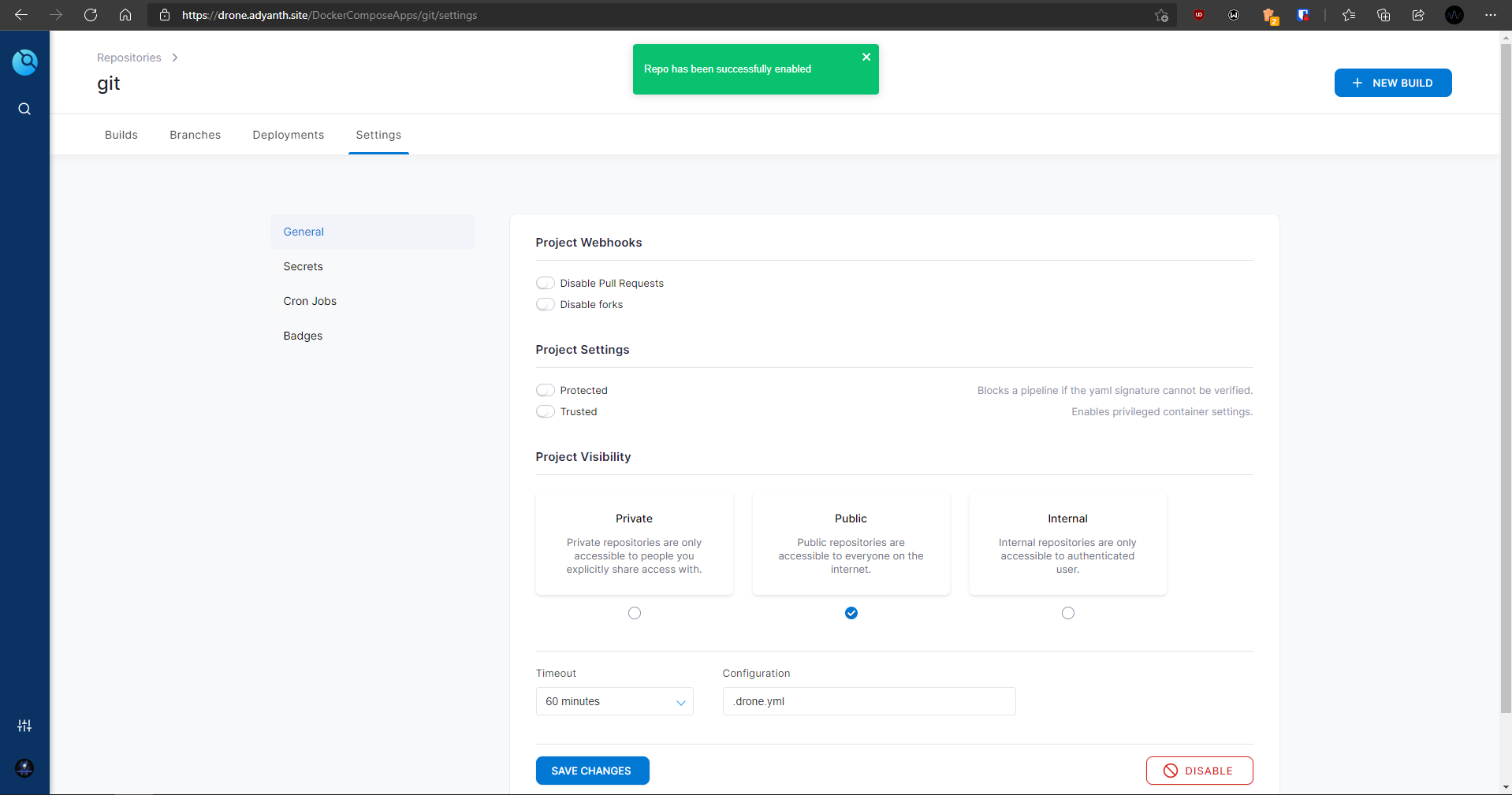This screenshot has width=1512, height=795.
Task: Select Private visibility radio button
Action: (x=635, y=613)
